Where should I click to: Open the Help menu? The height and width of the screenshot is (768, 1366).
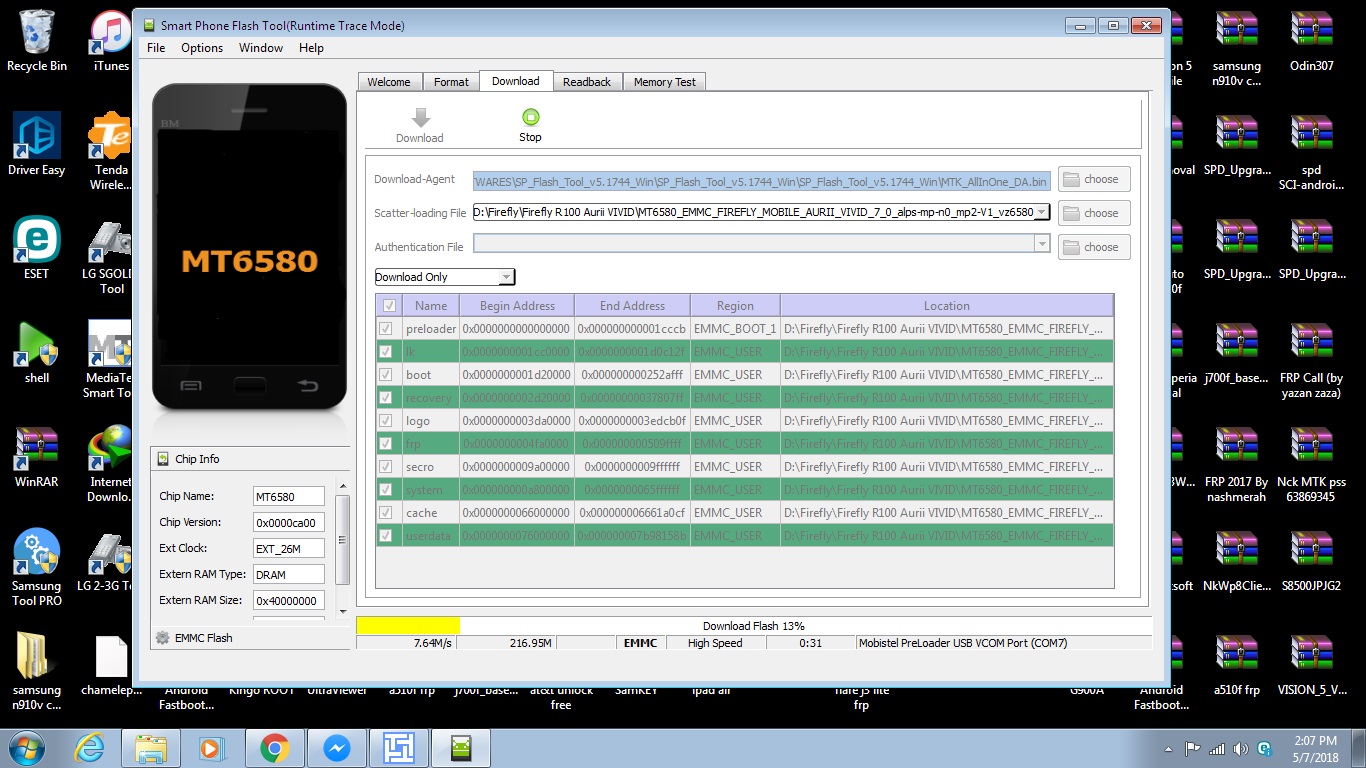point(311,48)
